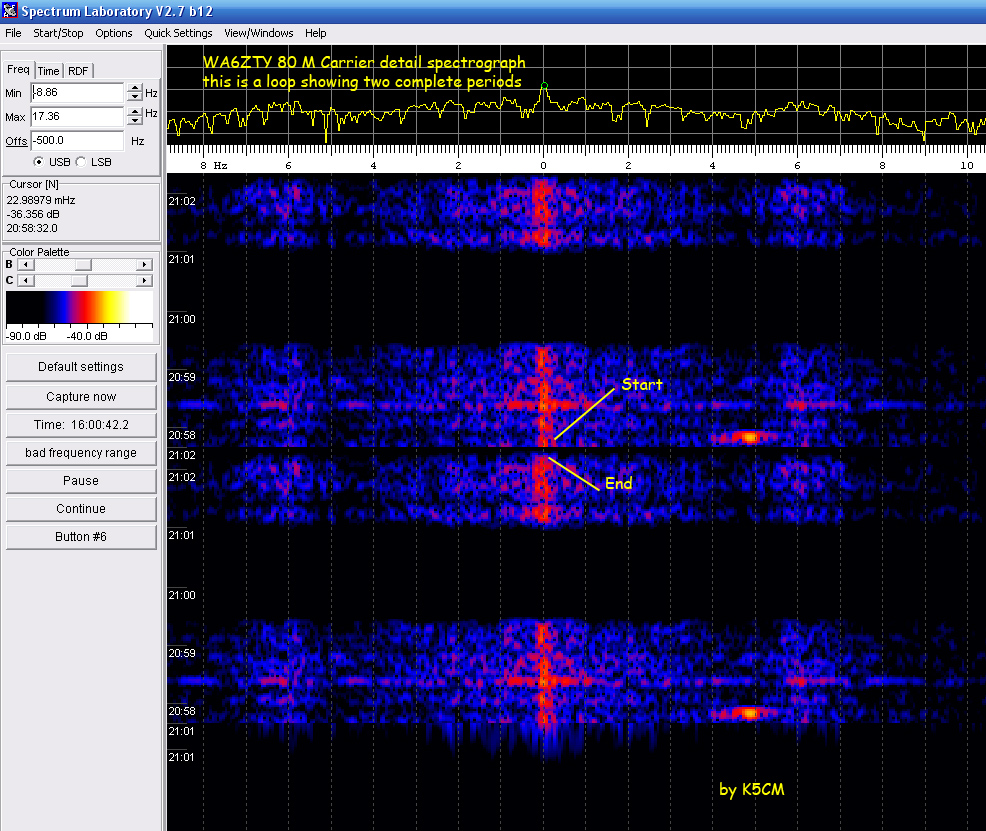Open the File menu
986x831 pixels.
(13, 33)
